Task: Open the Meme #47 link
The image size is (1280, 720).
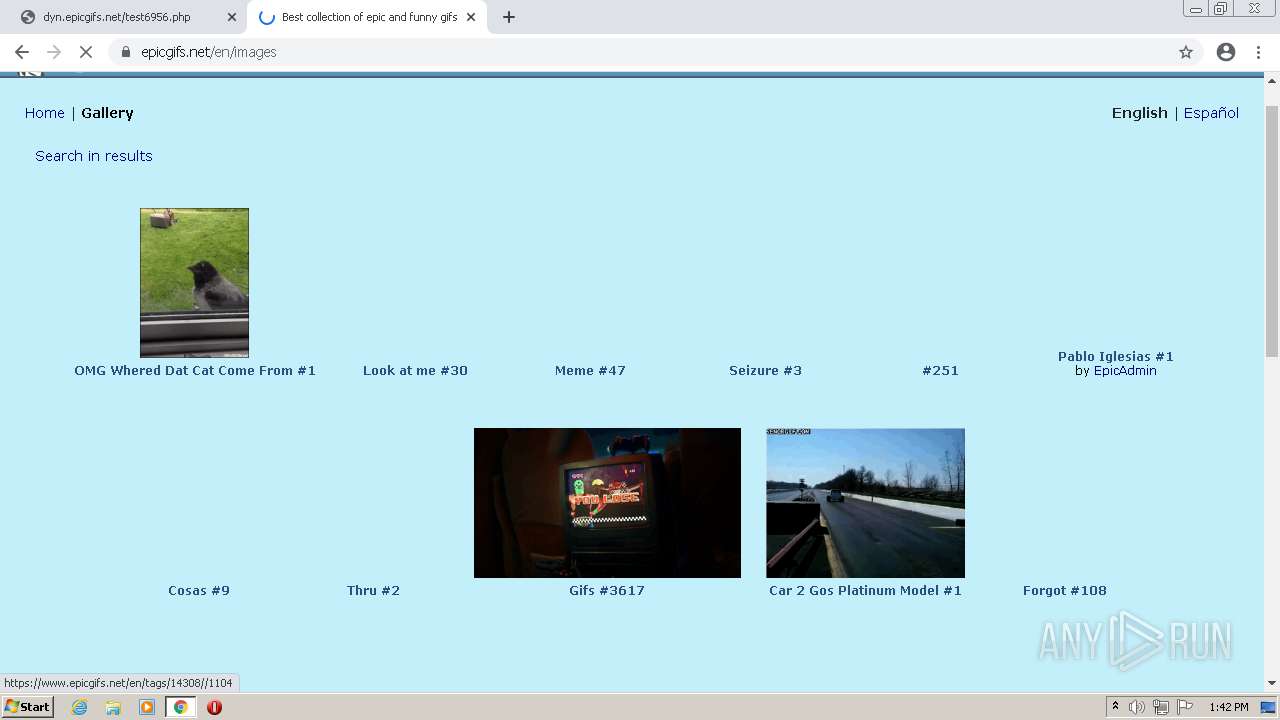Action: click(x=590, y=371)
